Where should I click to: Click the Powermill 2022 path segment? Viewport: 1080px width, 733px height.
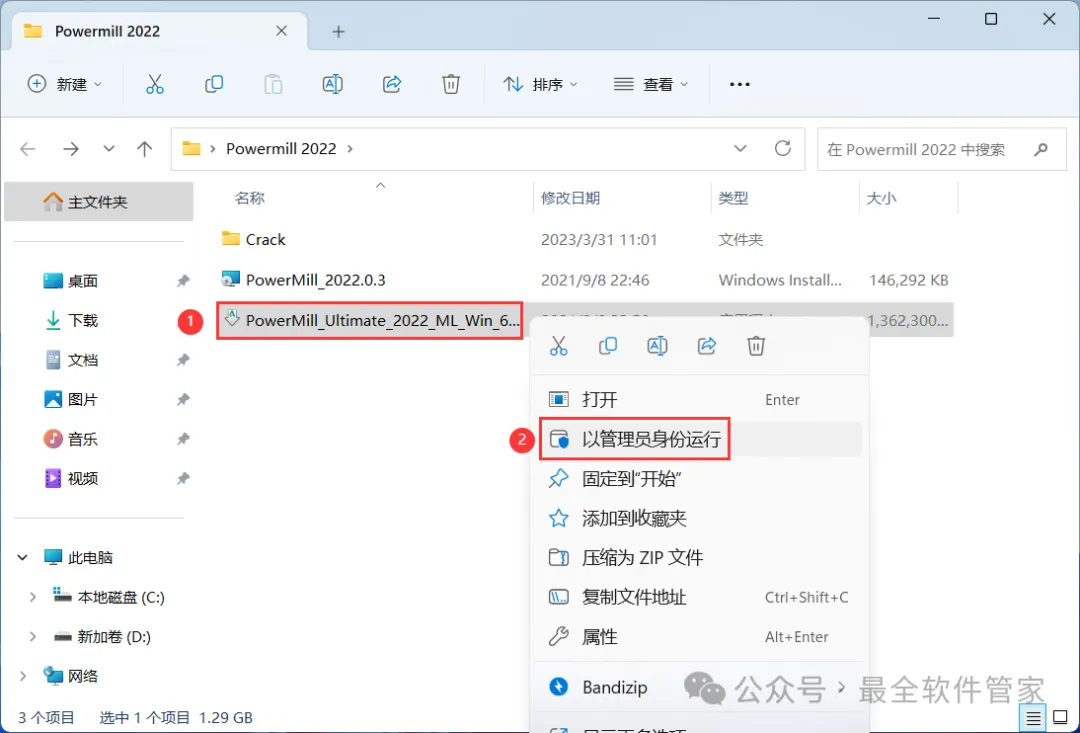pyautogui.click(x=281, y=149)
